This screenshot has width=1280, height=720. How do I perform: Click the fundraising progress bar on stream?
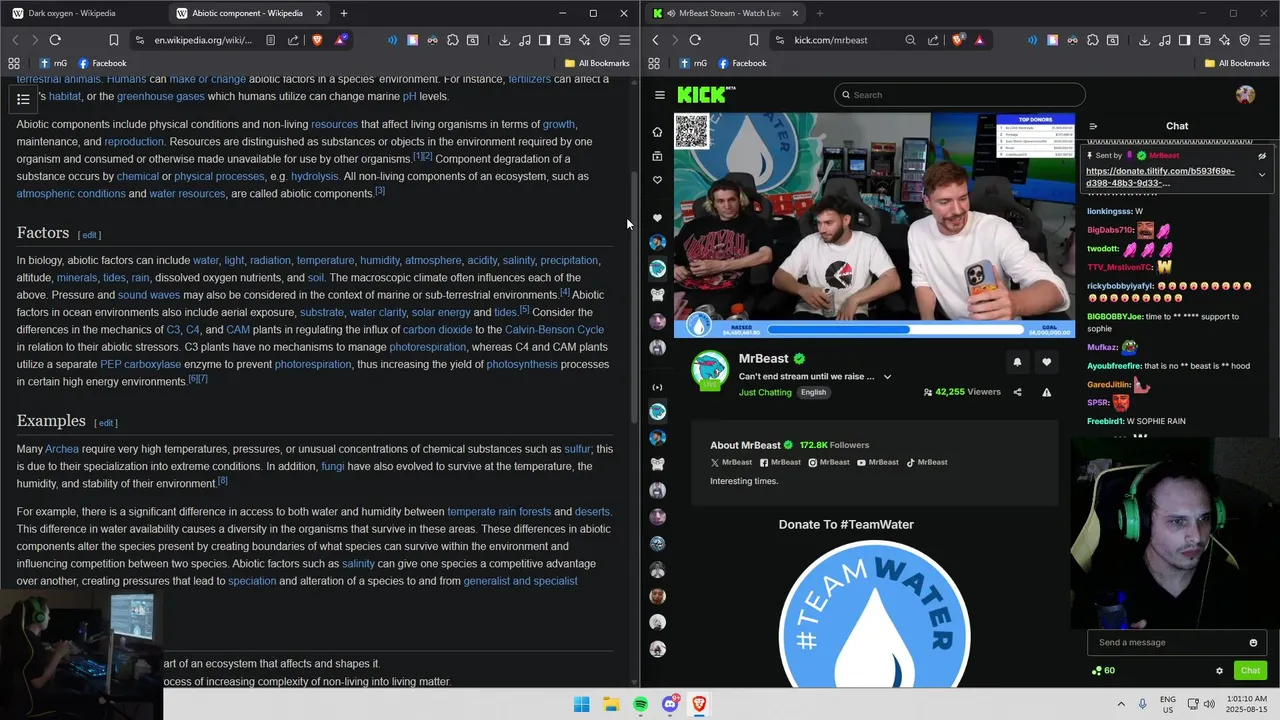896,328
